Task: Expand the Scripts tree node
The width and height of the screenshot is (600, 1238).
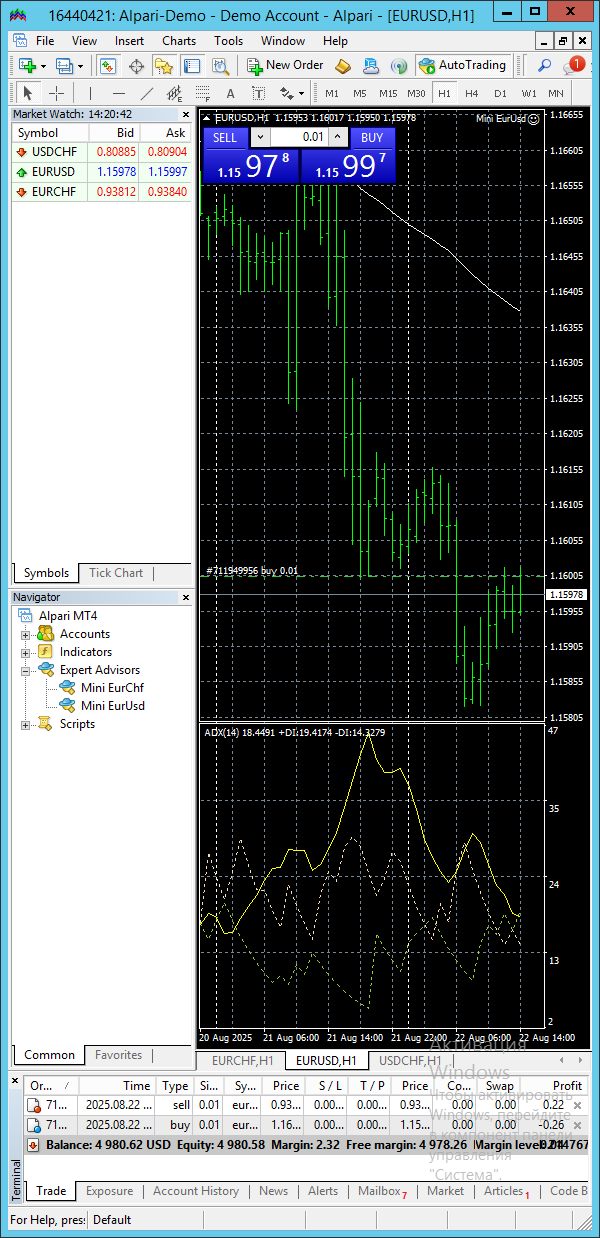Action: (x=26, y=724)
